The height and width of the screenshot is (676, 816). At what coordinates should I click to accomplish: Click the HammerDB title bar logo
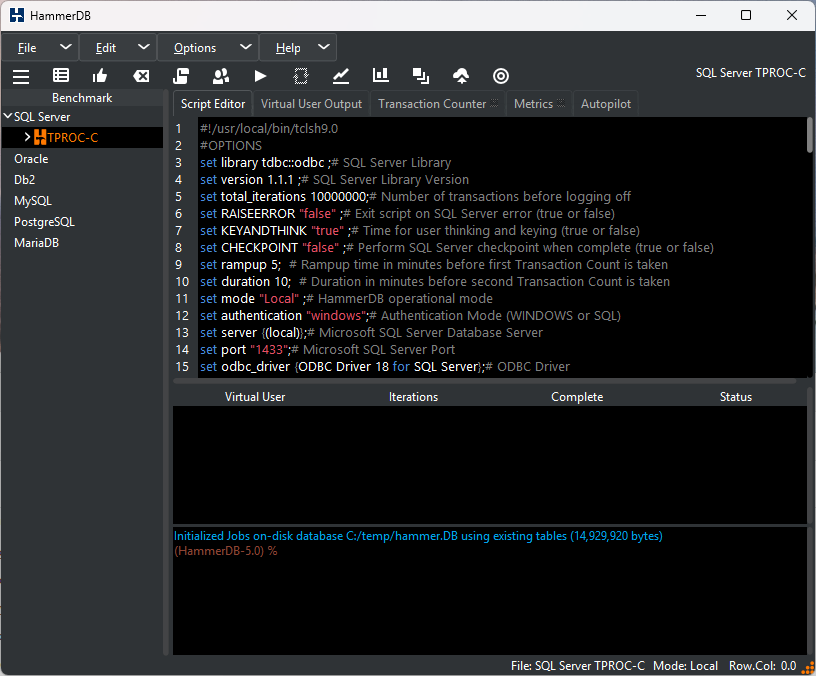point(17,15)
